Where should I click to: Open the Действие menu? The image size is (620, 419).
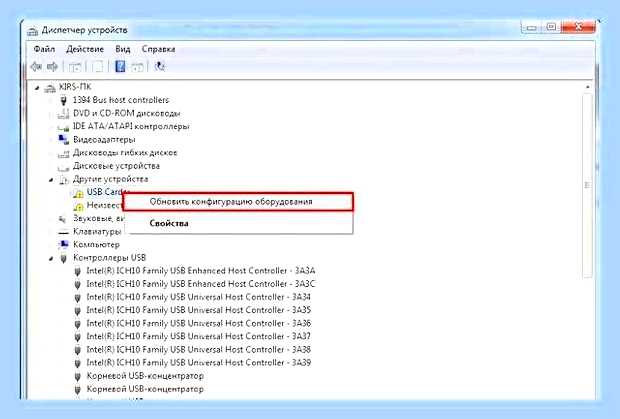tap(85, 49)
